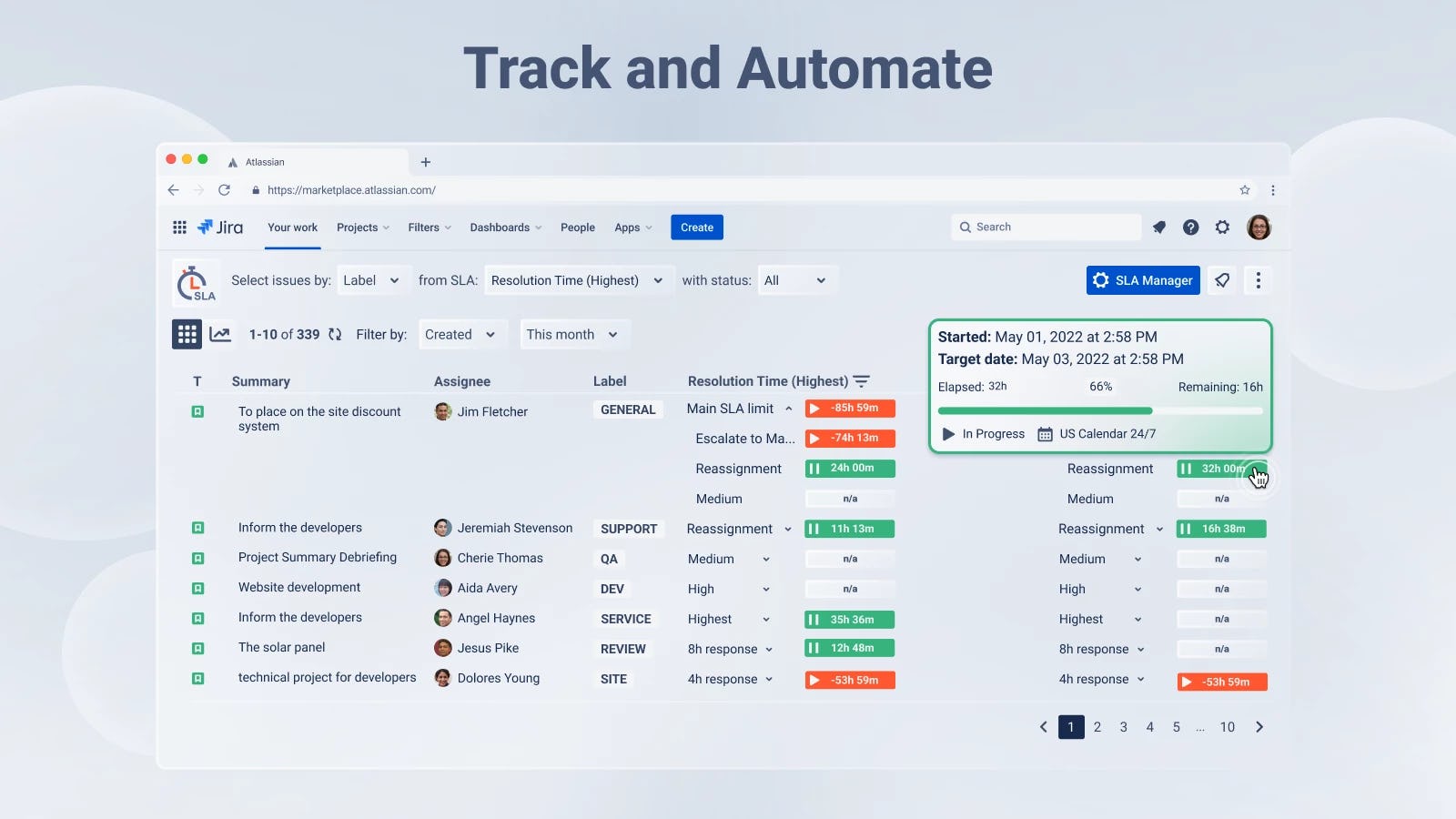Image resolution: width=1456 pixels, height=819 pixels.
Task: Click the green SLA progress bar
Action: [x=1044, y=409]
